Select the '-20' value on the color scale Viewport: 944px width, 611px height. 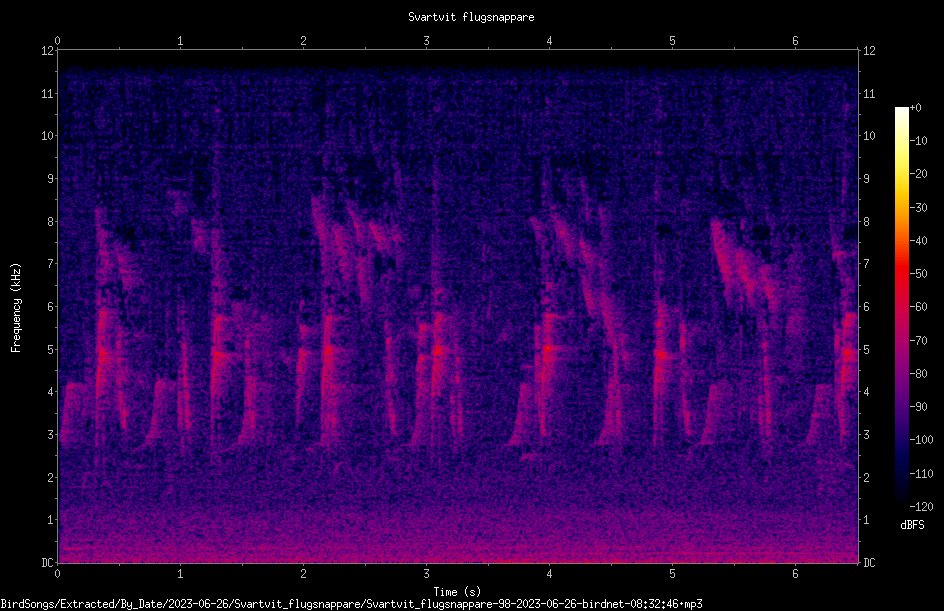point(918,174)
